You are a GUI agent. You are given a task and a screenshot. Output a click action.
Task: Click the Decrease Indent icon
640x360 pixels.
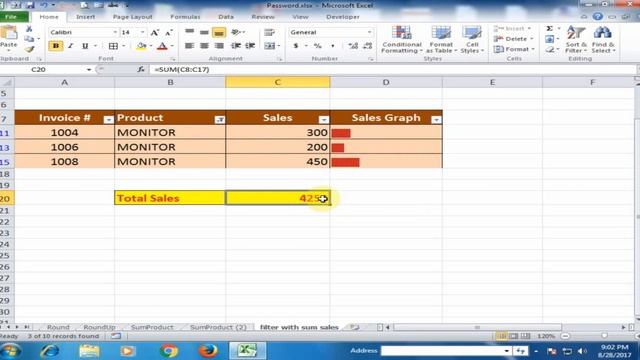click(x=236, y=46)
